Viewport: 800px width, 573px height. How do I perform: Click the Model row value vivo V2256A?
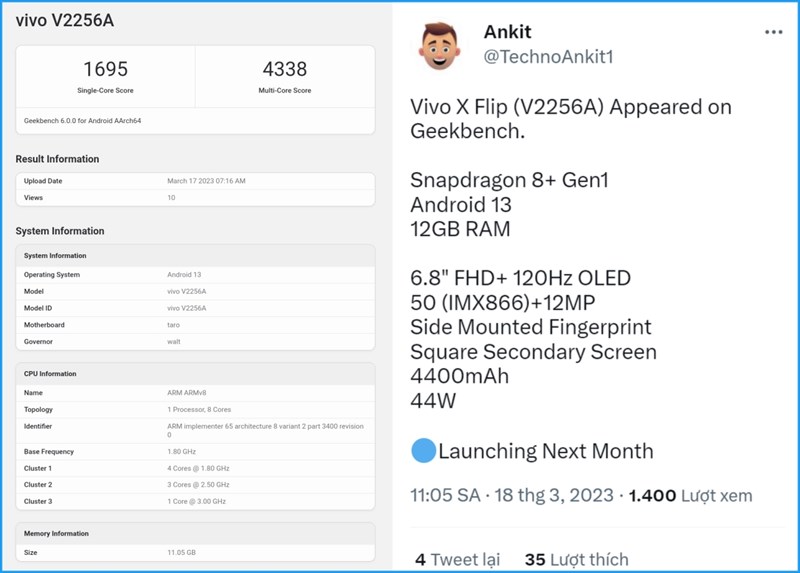pyautogui.click(x=187, y=291)
